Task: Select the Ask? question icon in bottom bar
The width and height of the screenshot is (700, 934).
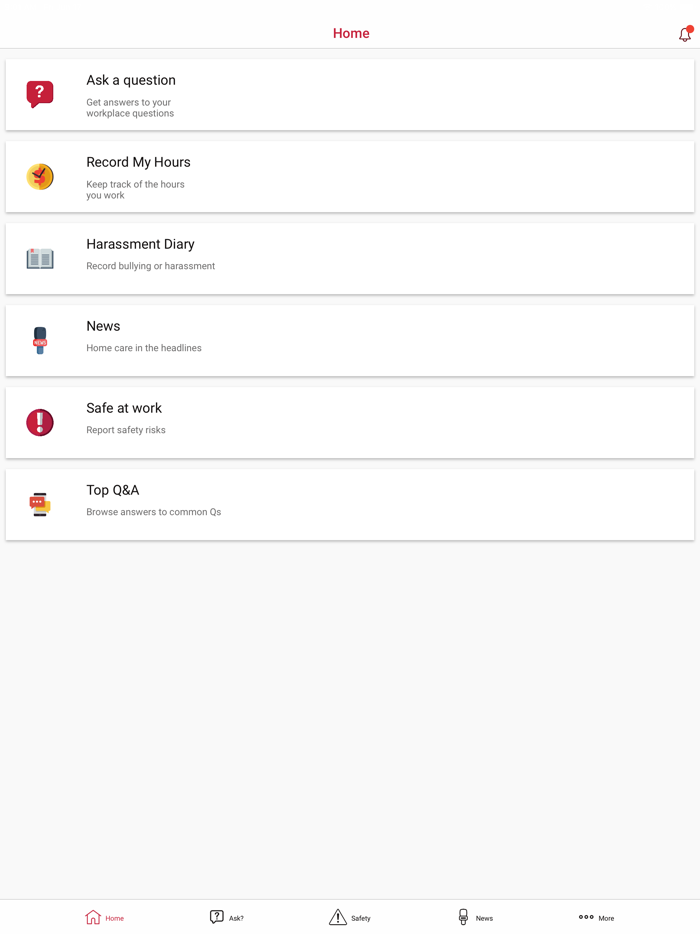Action: click(216, 916)
